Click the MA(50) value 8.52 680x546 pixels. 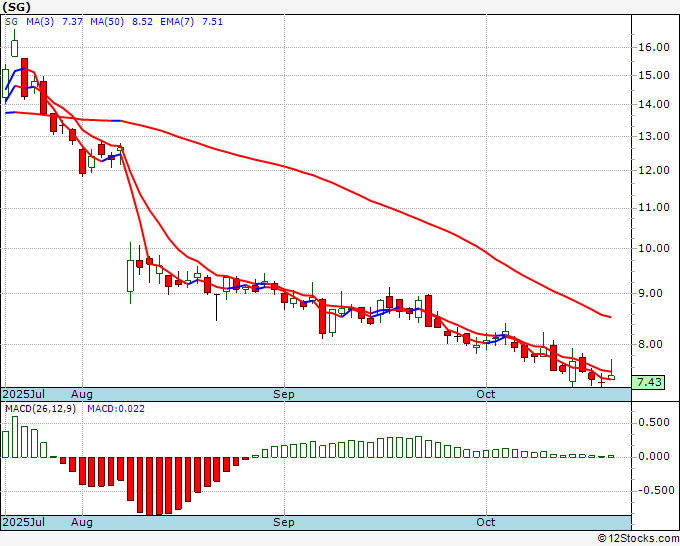pyautogui.click(x=142, y=22)
